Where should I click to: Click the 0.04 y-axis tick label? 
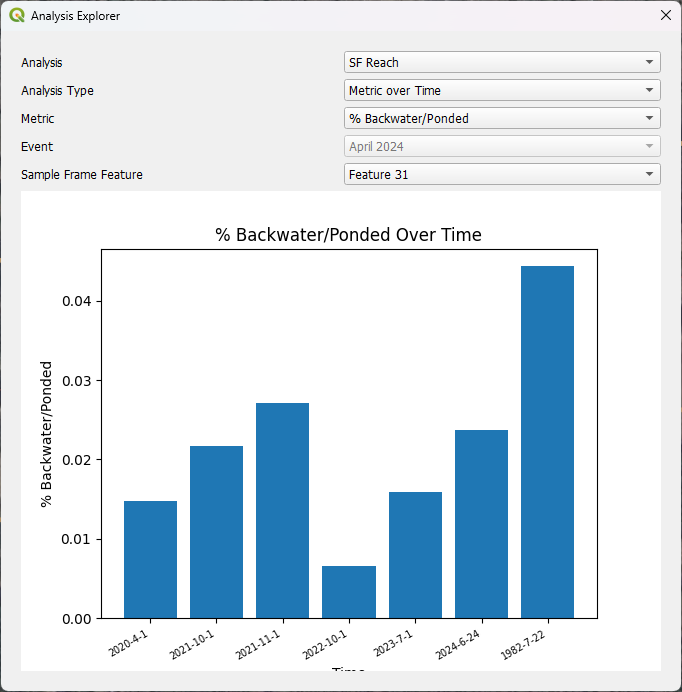(x=76, y=301)
